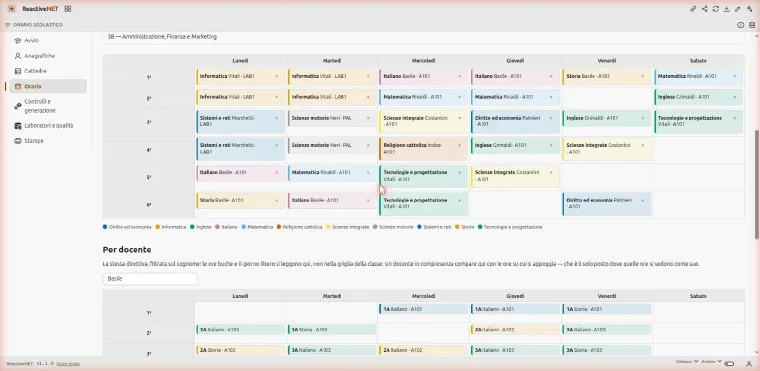Click the pencil edit icon
This screenshot has height=371, width=760.
[738, 9]
